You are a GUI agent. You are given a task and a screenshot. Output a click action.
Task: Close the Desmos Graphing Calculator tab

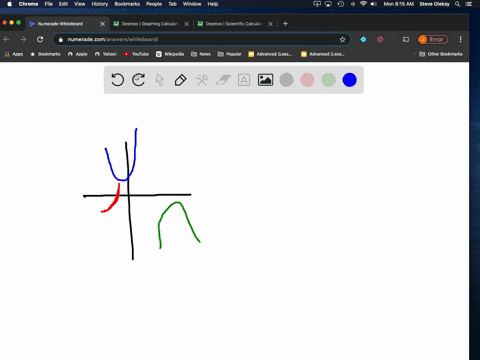[x=187, y=24]
